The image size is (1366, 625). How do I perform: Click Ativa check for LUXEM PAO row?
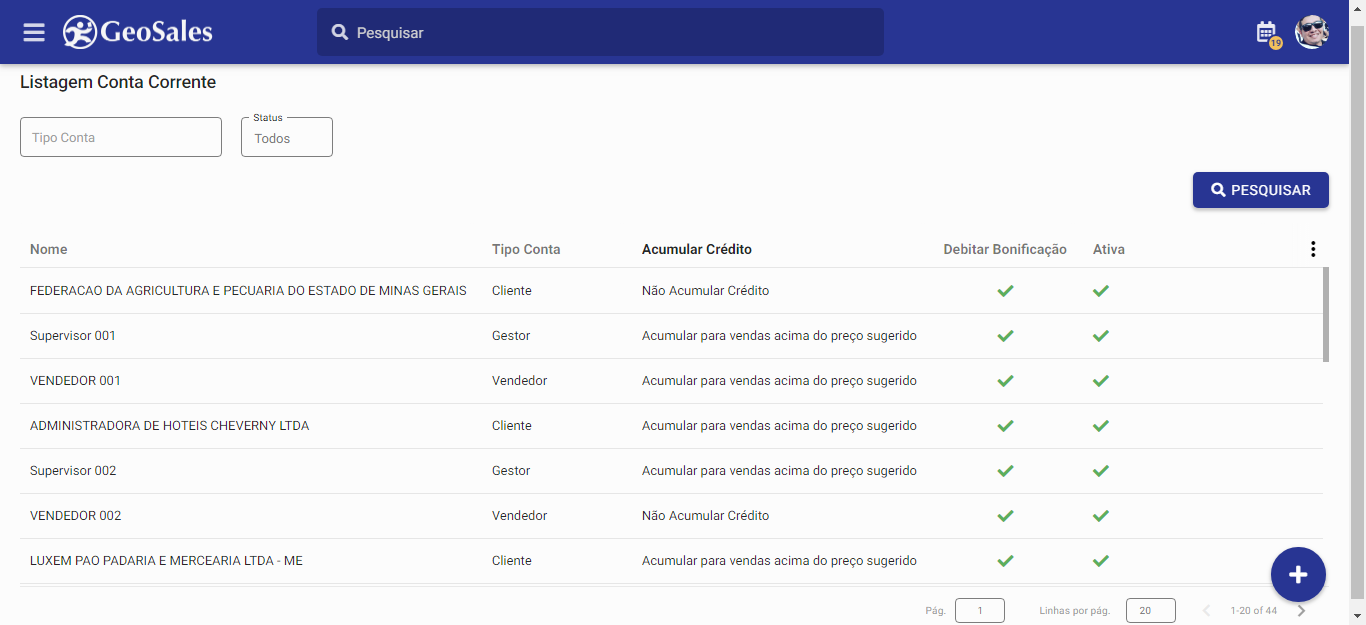pos(1101,561)
